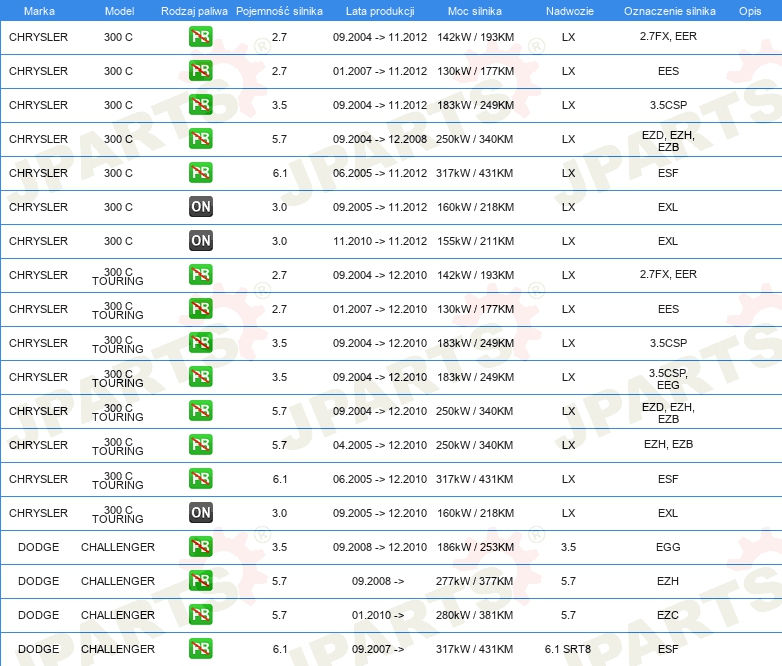Click the ON diesel icon in the 300 C Touring 3.0 row
Screen dimensions: 782x666
click(201, 513)
